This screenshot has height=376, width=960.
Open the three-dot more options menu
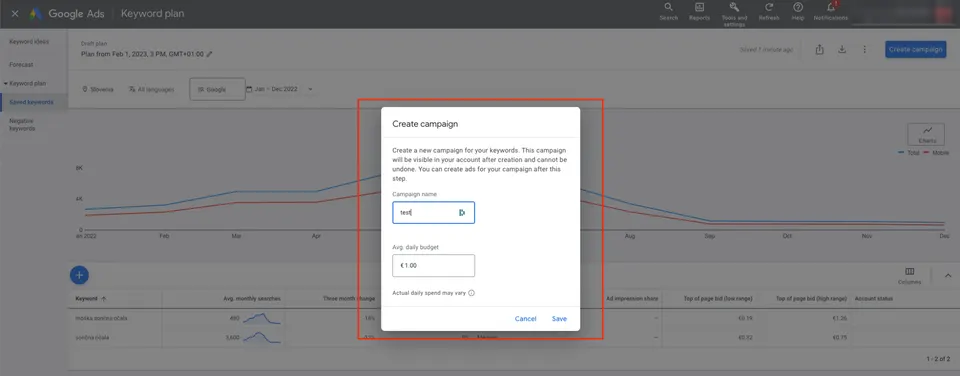(864, 50)
